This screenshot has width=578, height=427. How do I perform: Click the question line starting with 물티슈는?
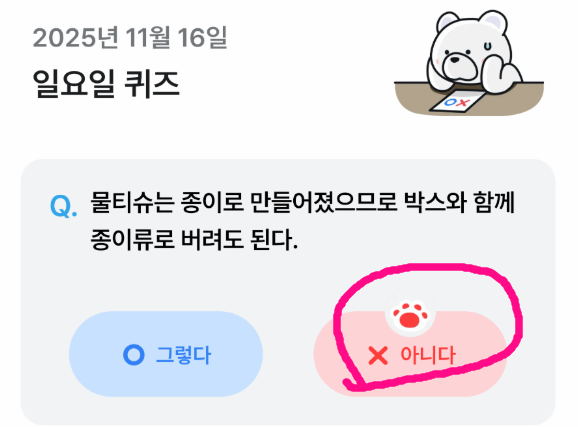[302, 202]
